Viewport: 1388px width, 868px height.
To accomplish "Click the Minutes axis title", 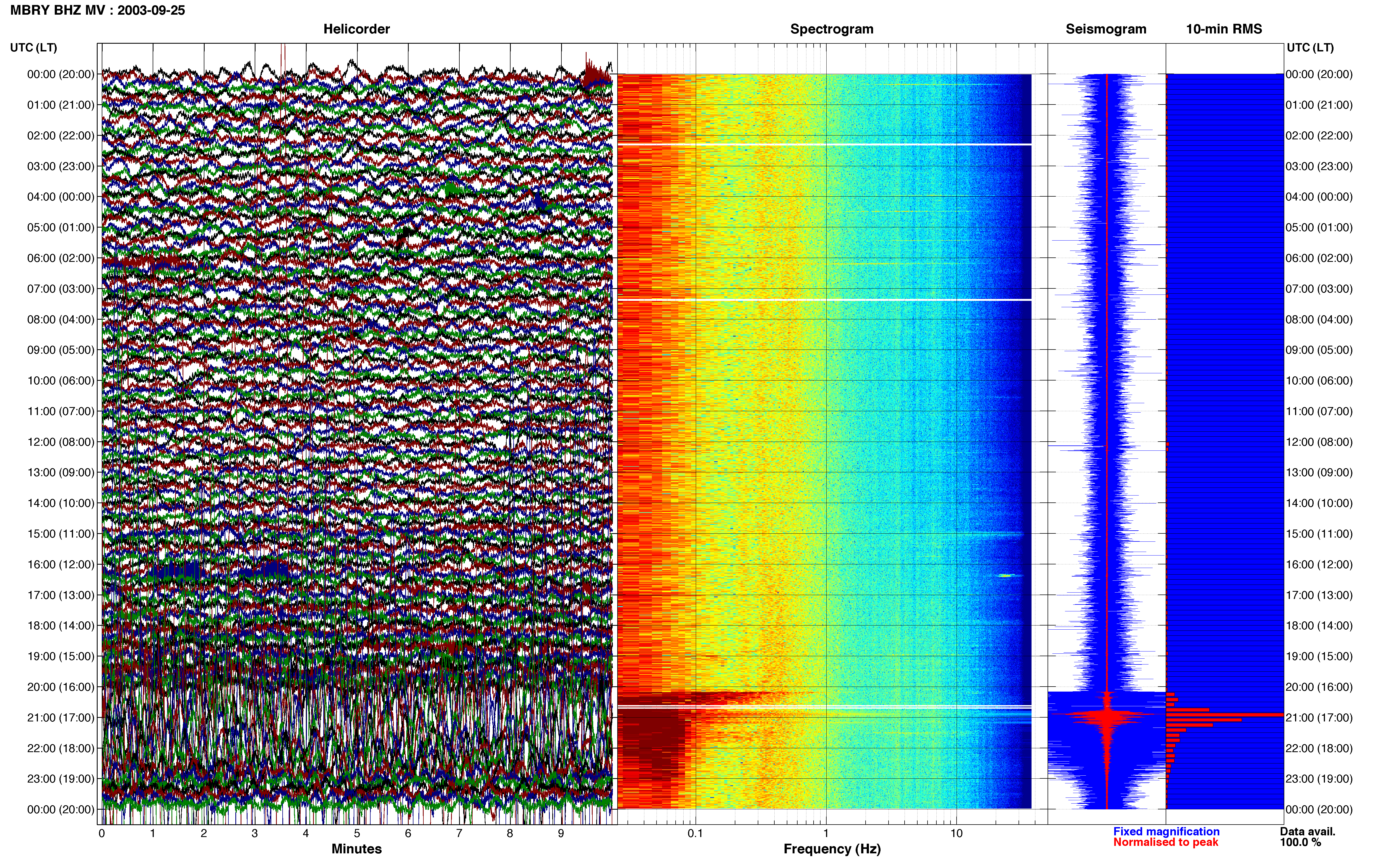I will point(356,848).
